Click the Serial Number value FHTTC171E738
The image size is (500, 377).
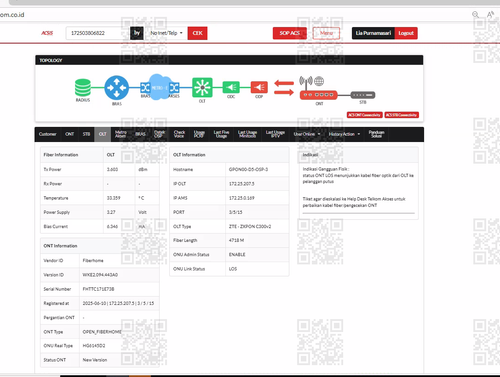coord(98,289)
